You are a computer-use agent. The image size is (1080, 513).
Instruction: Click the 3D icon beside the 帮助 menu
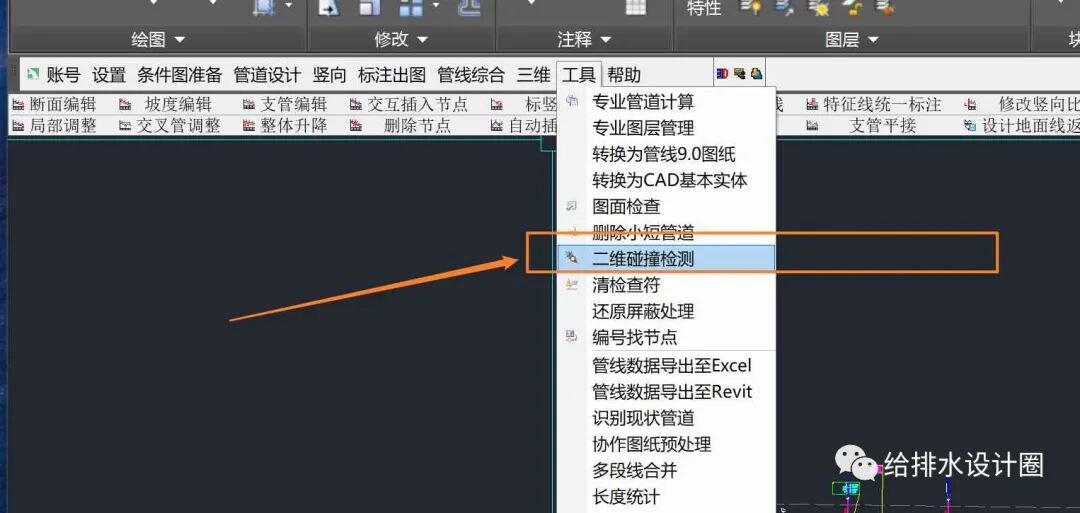pyautogui.click(x=723, y=74)
